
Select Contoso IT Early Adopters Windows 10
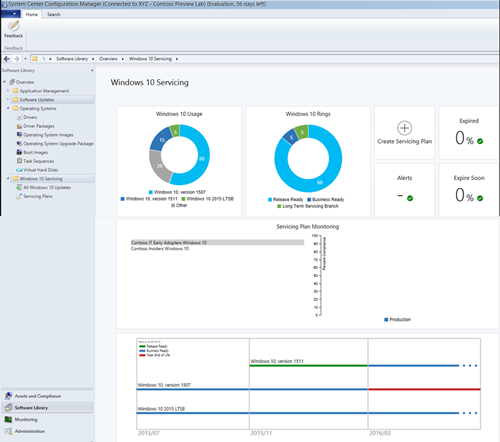tap(217, 243)
